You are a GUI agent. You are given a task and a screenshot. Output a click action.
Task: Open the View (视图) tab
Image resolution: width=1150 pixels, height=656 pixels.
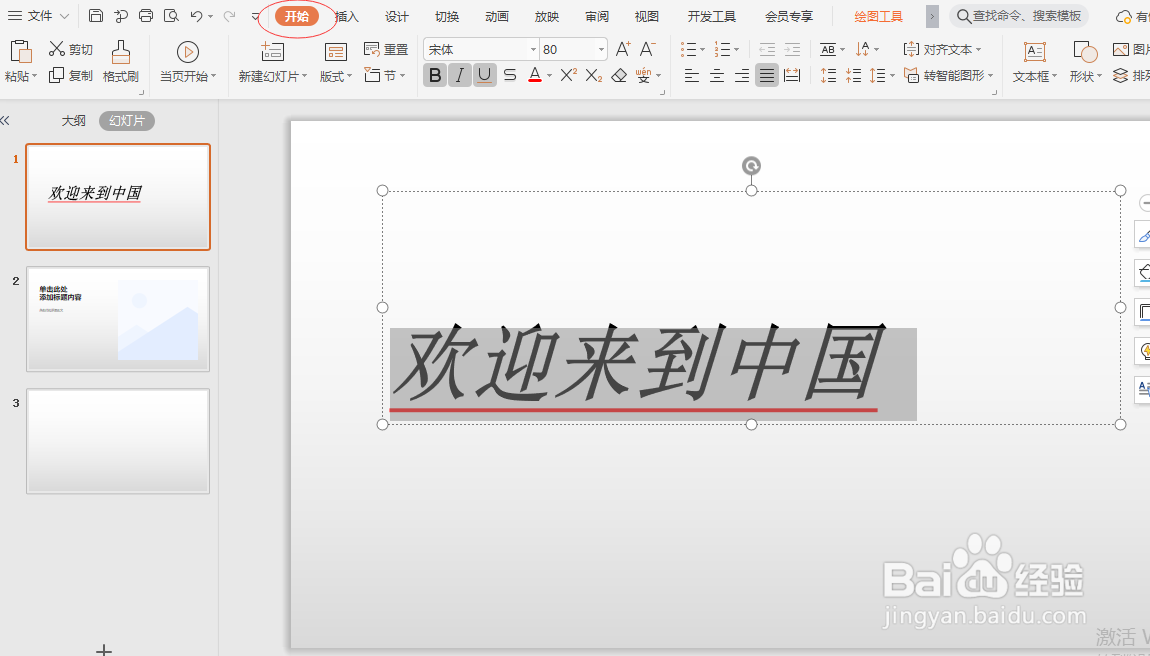point(646,16)
